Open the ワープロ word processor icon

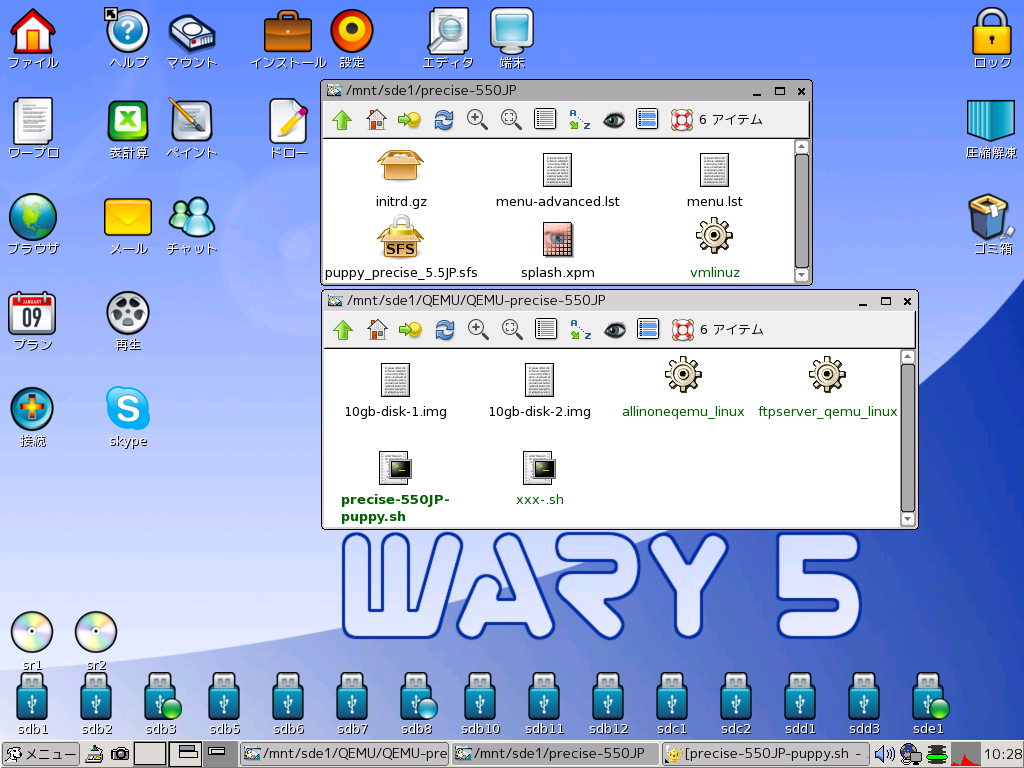33,129
